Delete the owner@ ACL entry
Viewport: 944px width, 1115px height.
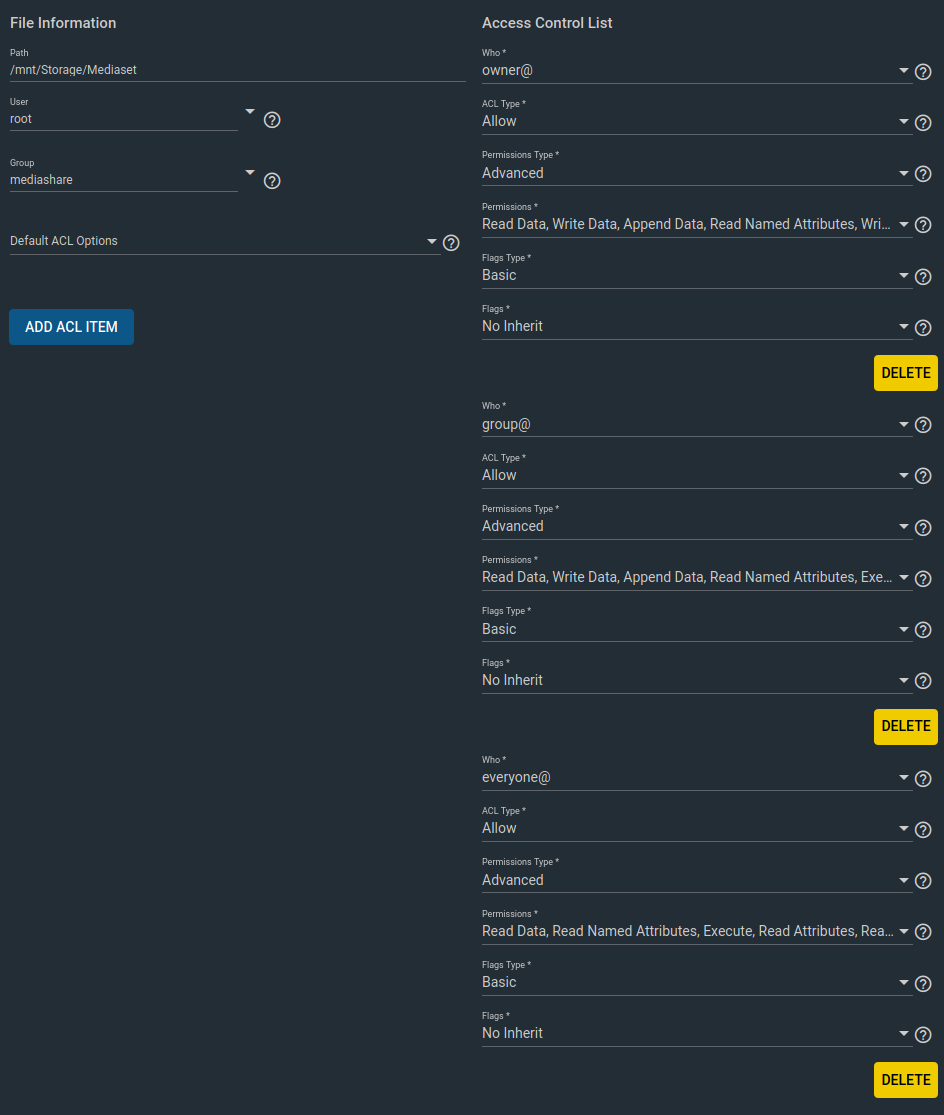point(906,373)
